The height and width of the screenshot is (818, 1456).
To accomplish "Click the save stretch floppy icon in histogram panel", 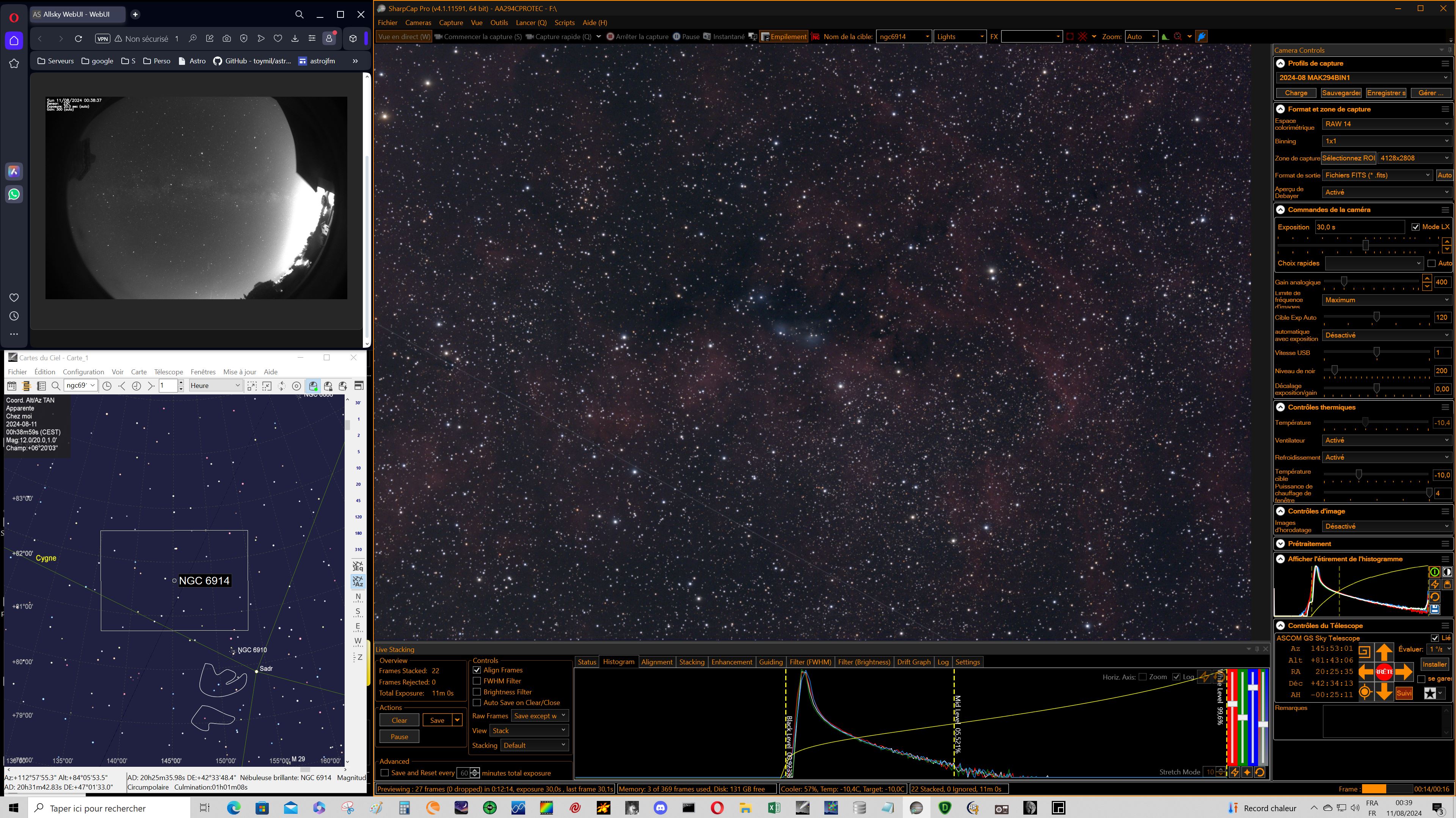I will coord(1434,609).
